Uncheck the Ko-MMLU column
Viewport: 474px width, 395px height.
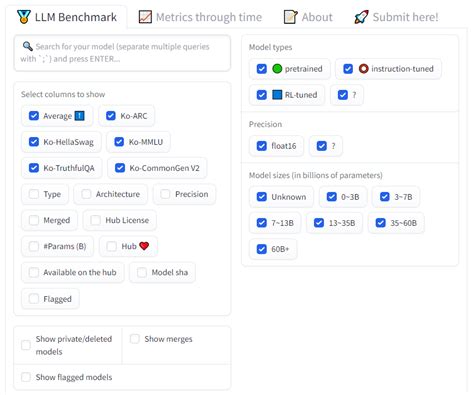[x=119, y=142]
